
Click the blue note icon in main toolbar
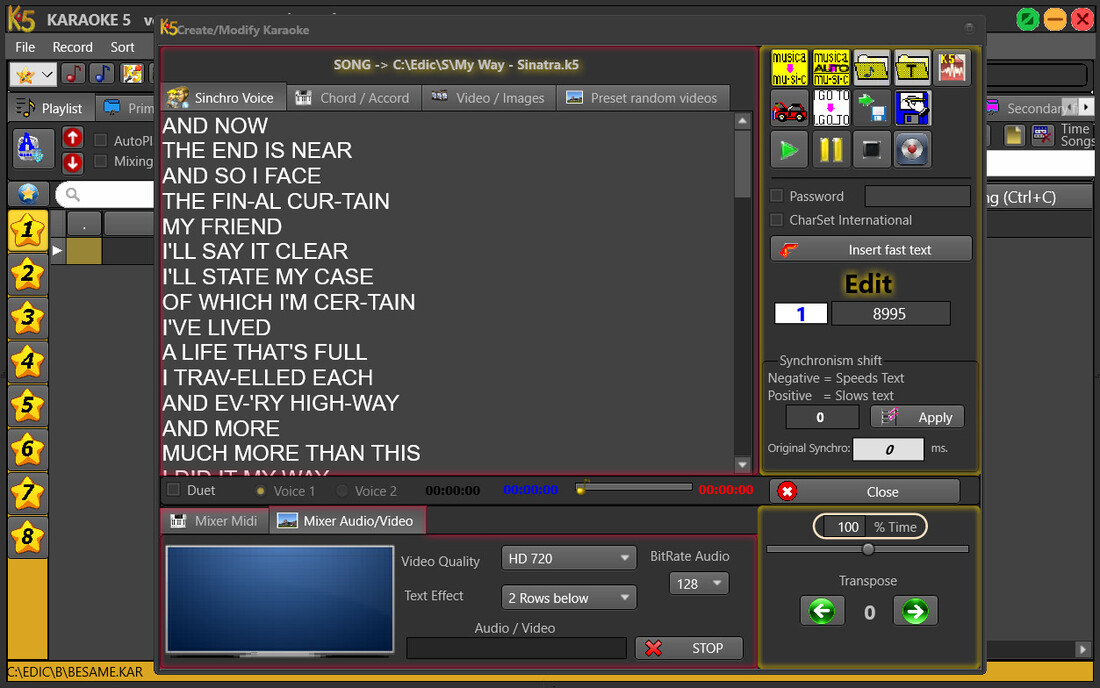coord(102,74)
